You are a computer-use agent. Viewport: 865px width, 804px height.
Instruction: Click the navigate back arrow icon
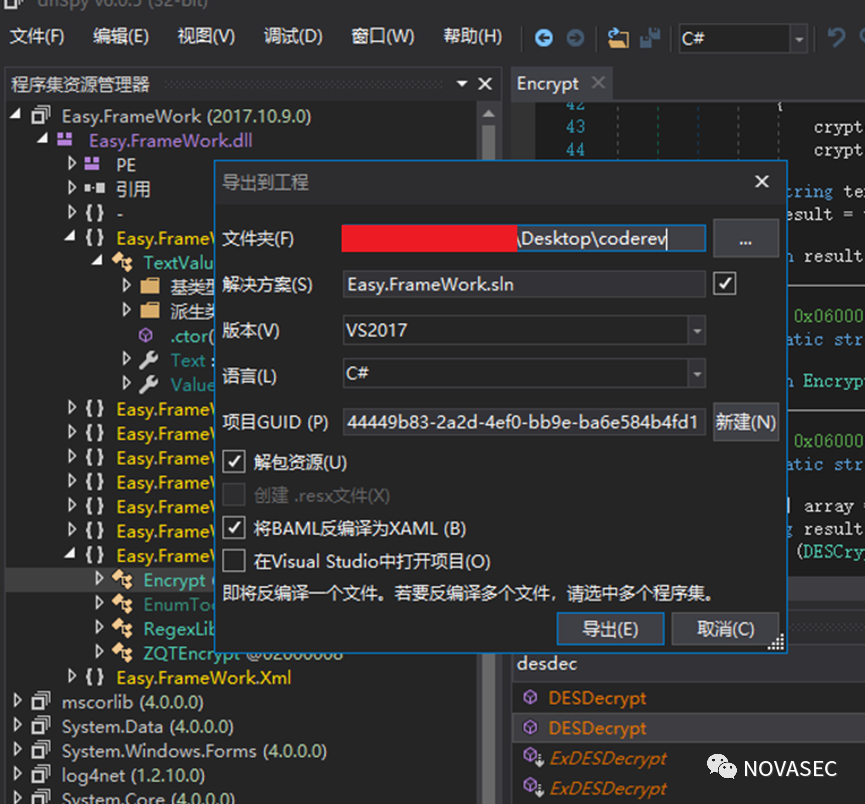pos(543,38)
